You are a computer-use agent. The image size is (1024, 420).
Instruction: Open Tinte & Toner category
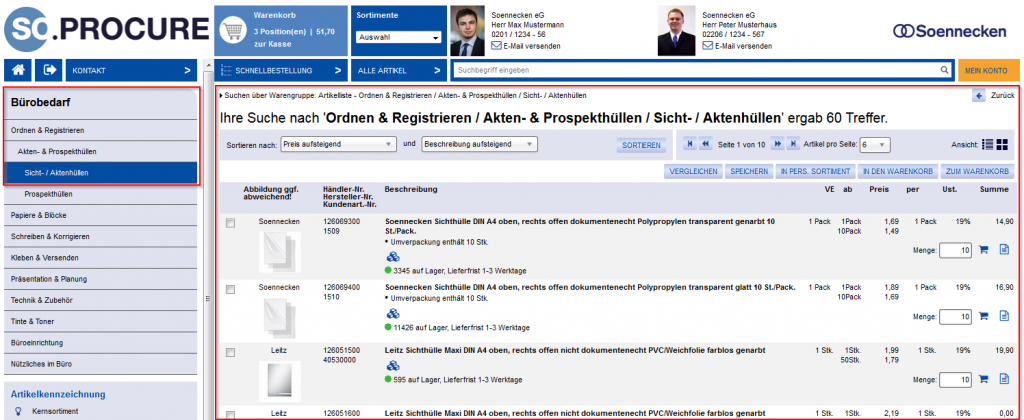tap(101, 321)
